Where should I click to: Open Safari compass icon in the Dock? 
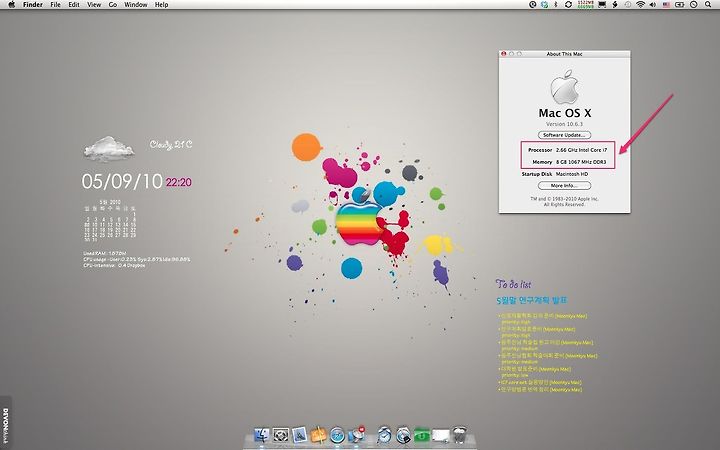[x=338, y=434]
